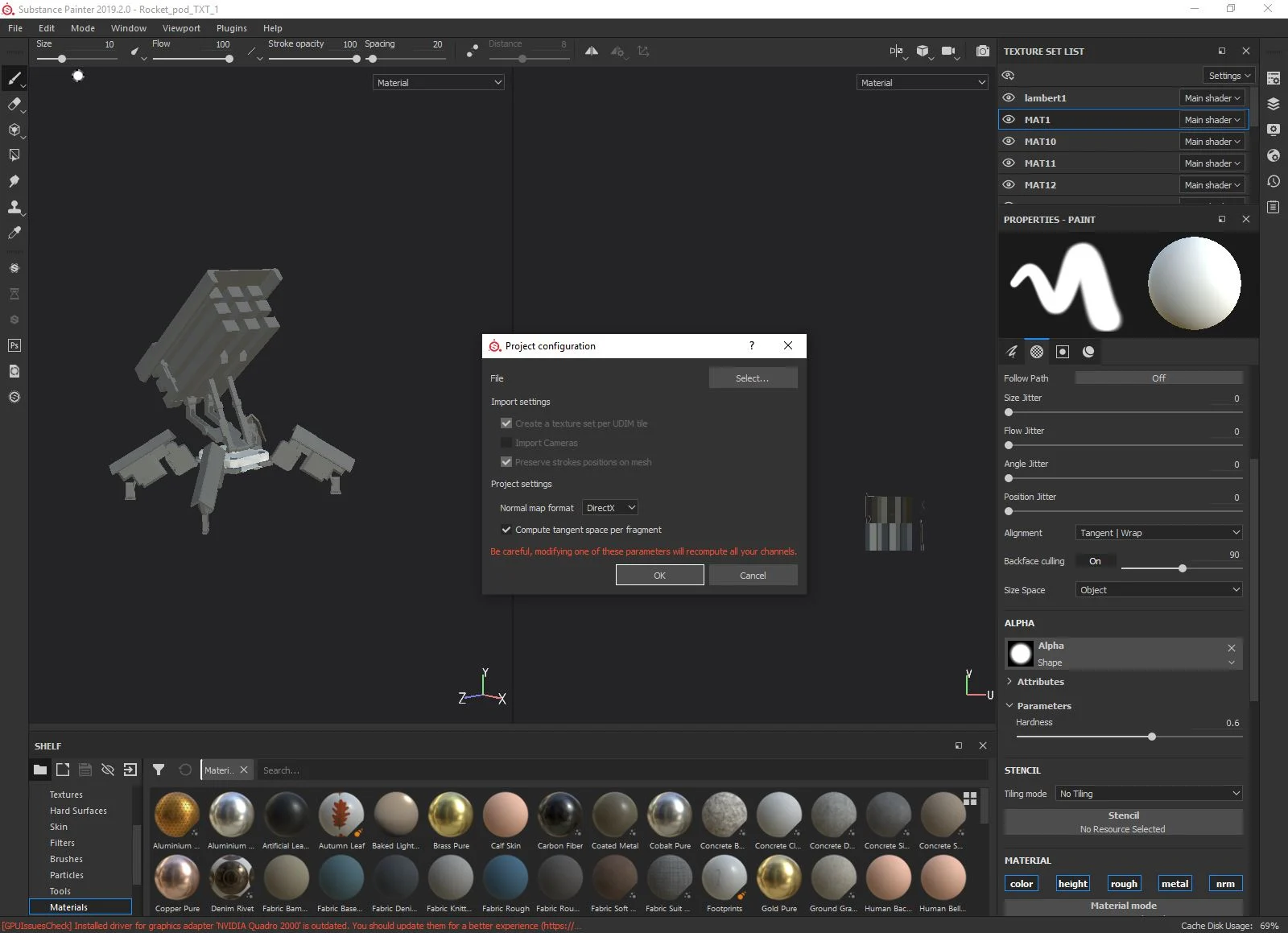
Task: Click the Stencil No Resource Selected button
Action: tap(1123, 822)
